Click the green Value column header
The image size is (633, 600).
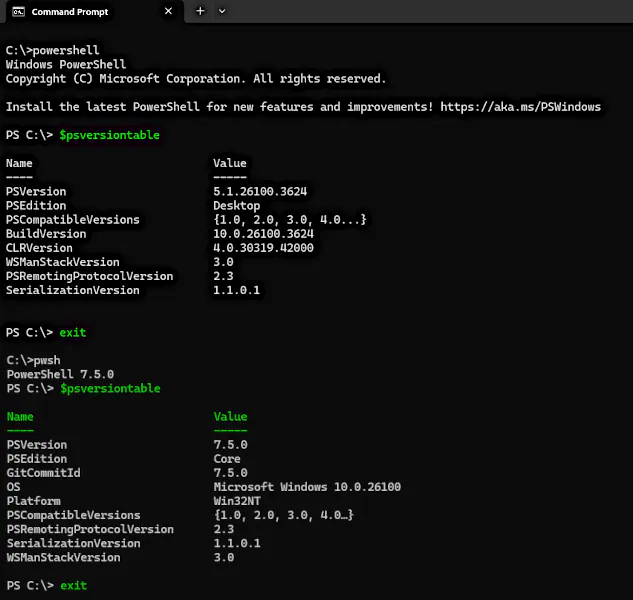click(x=231, y=417)
